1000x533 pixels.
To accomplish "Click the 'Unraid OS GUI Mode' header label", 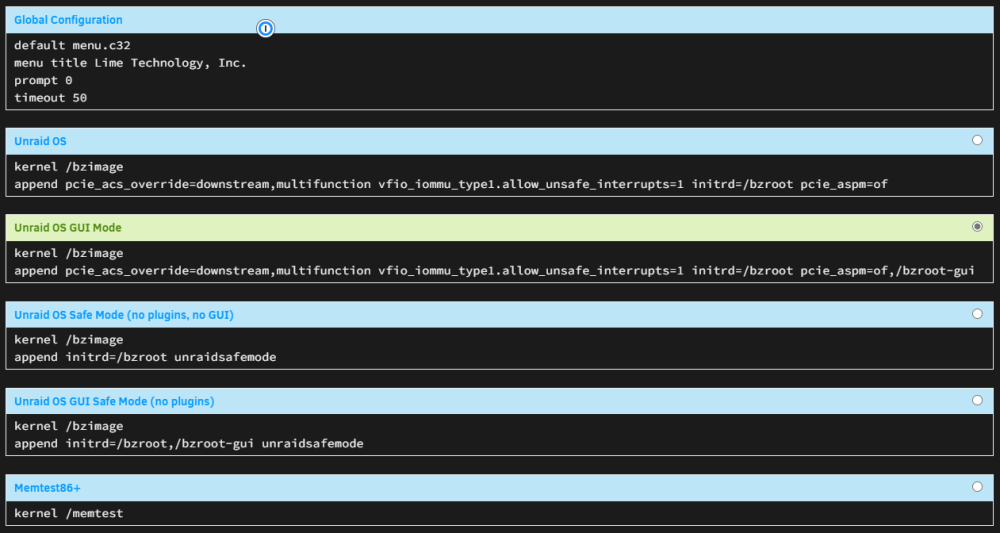I will pos(68,228).
